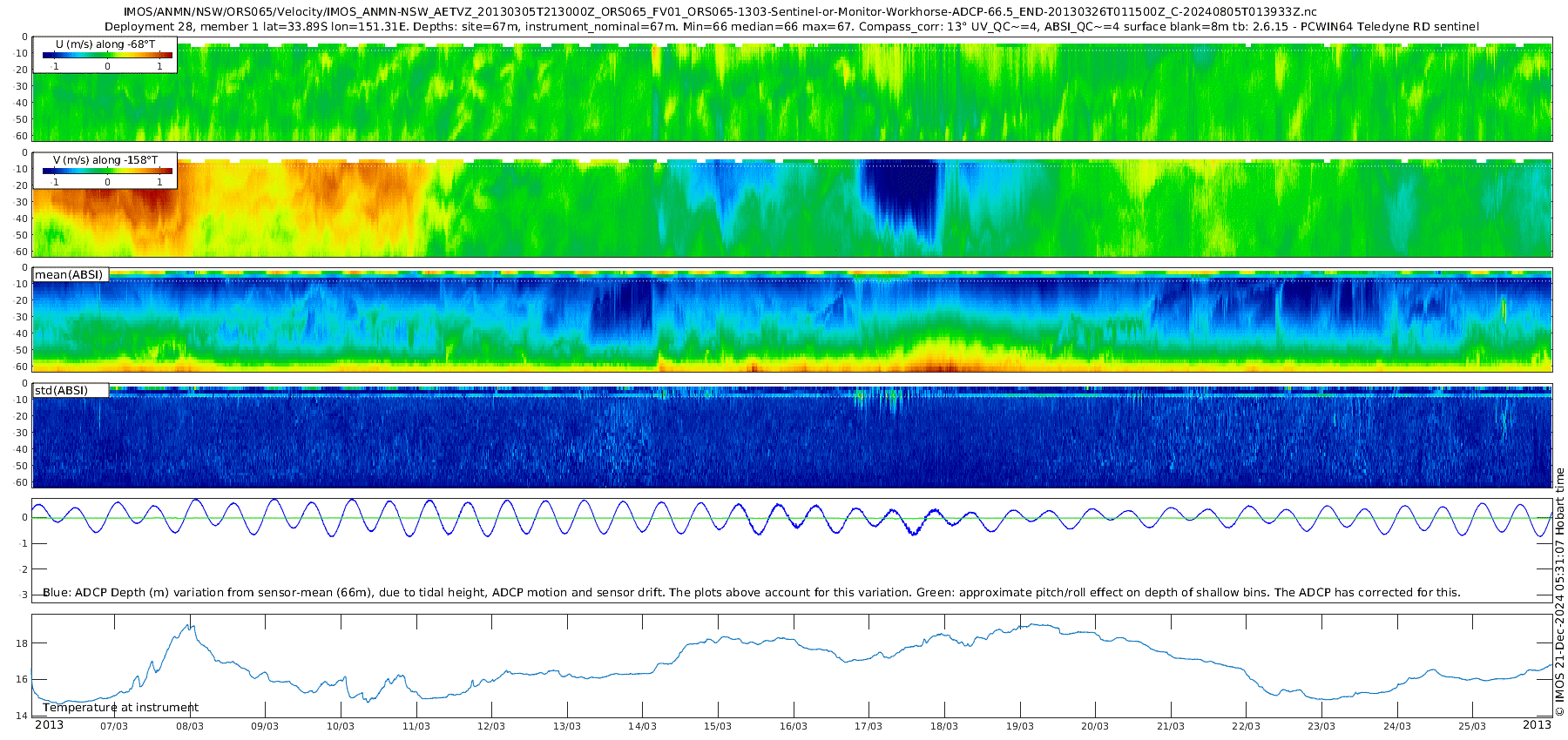The height and width of the screenshot is (740, 1568).
Task: Click the 25/03 date tick label
Action: click(x=1472, y=726)
